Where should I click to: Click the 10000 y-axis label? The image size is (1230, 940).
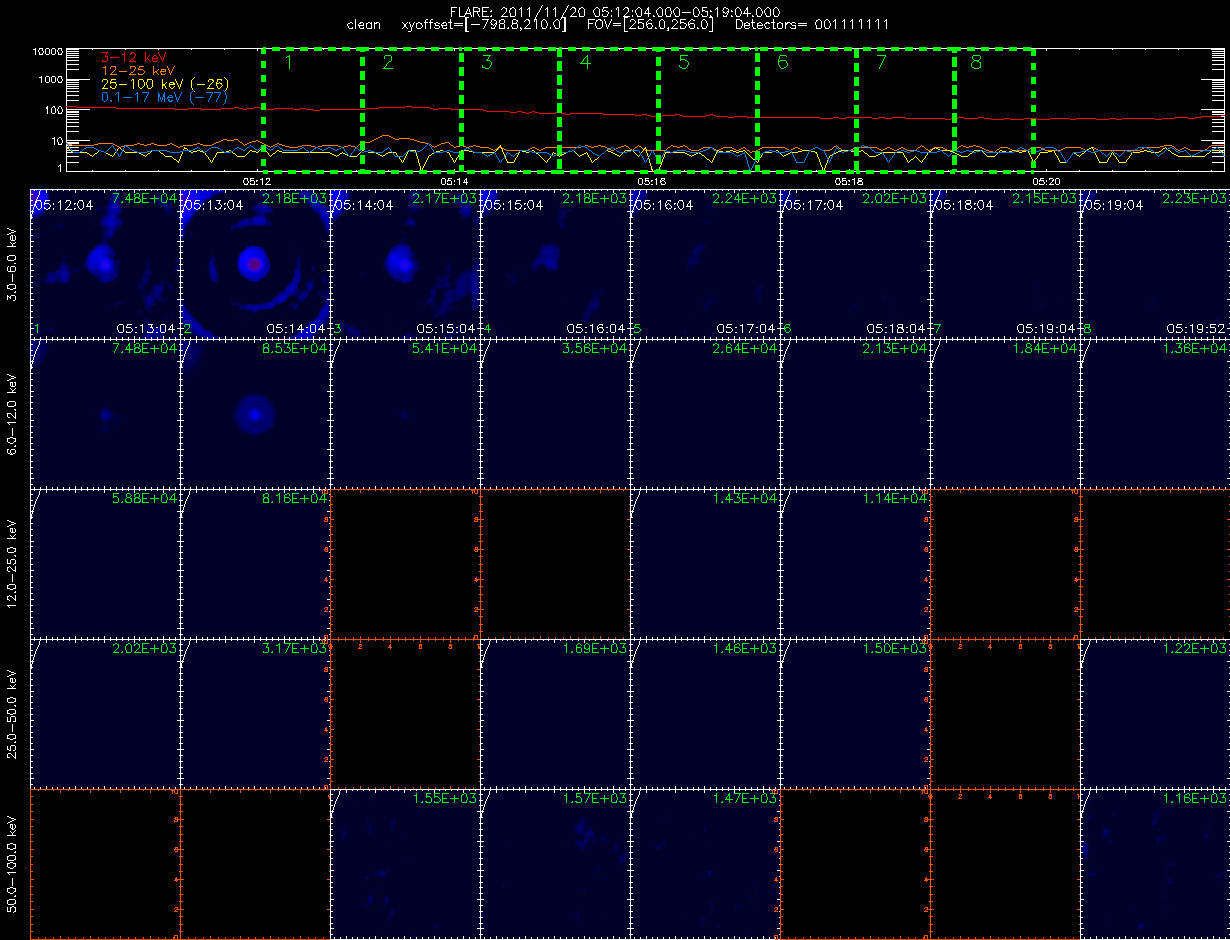(x=48, y=50)
